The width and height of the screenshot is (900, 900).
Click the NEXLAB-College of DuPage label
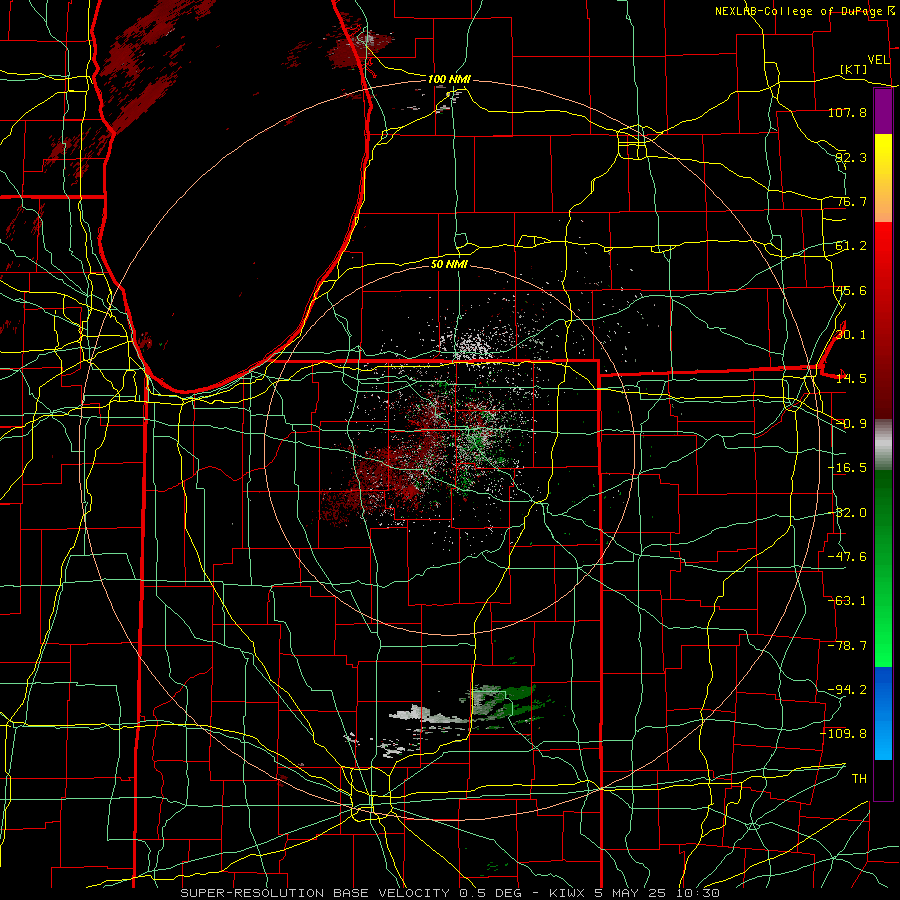799,11
